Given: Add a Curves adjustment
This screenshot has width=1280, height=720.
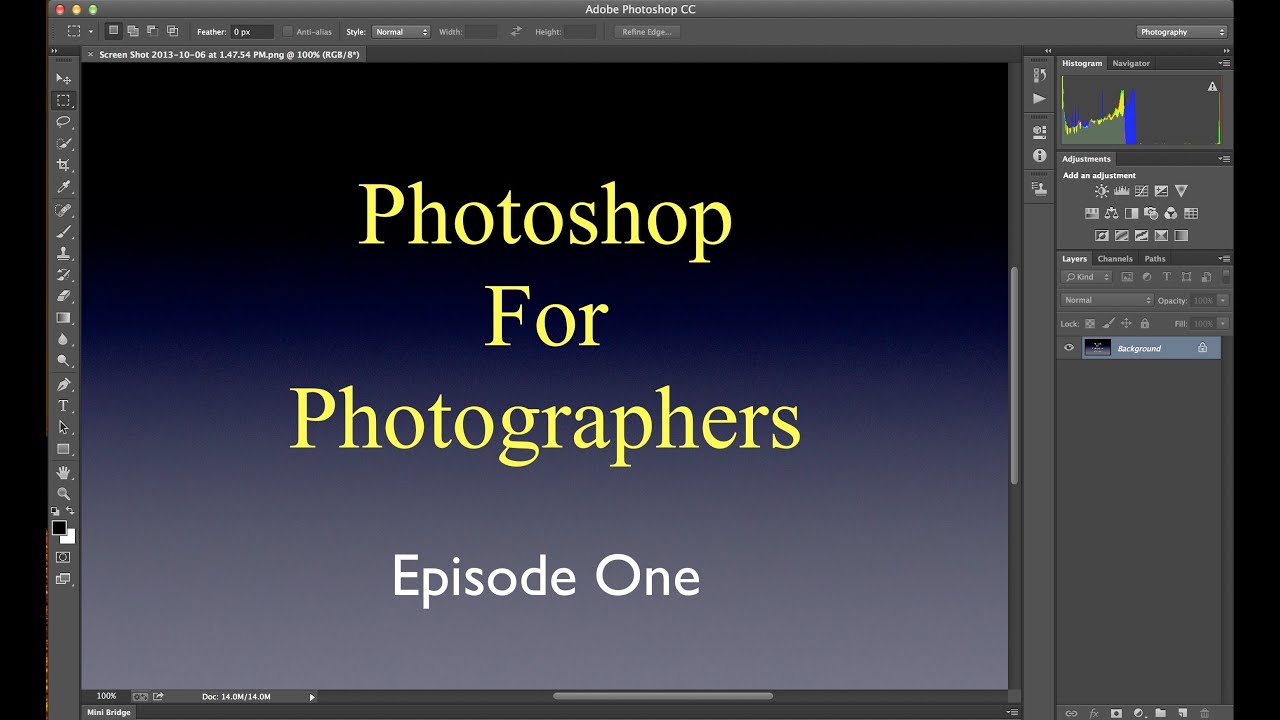Looking at the screenshot, I should [x=1141, y=191].
